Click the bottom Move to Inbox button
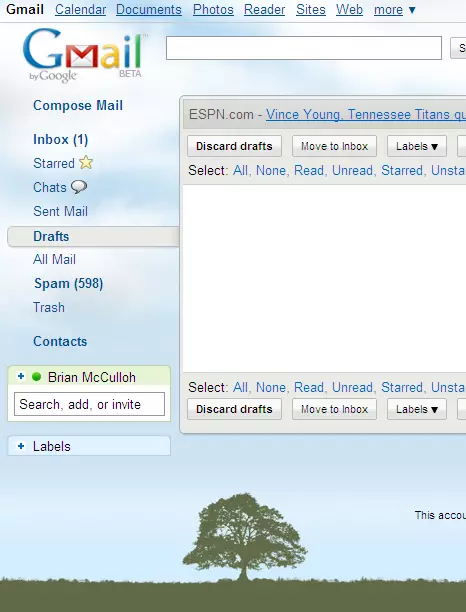The width and height of the screenshot is (466, 612). click(x=334, y=409)
